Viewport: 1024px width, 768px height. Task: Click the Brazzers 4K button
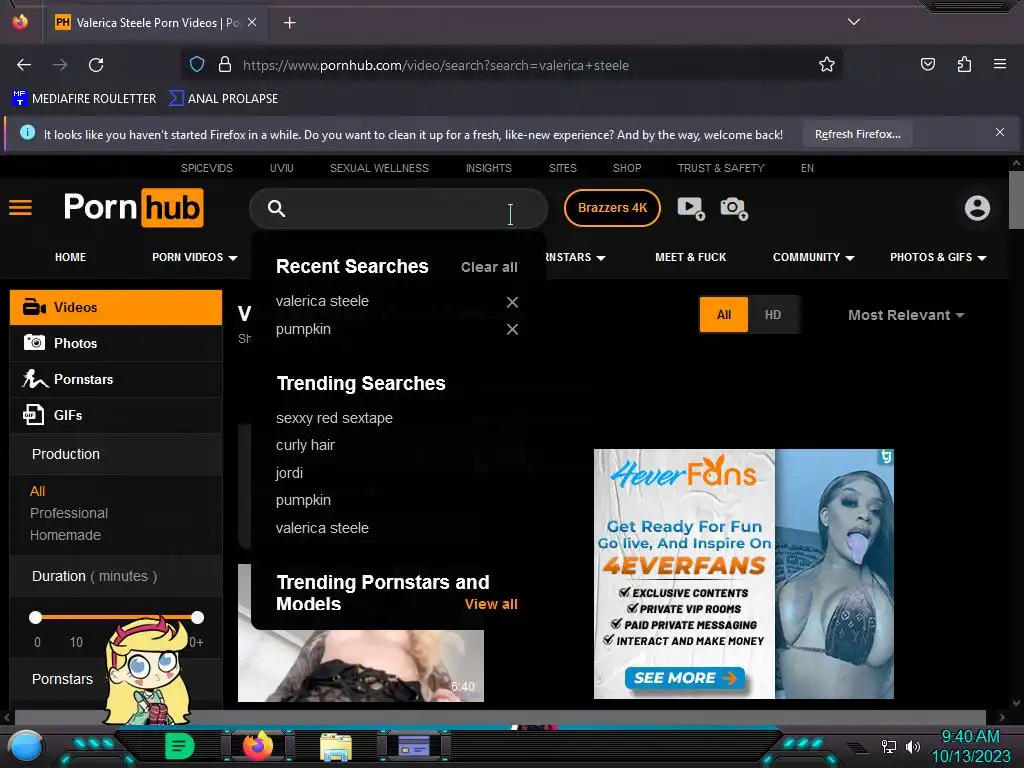pos(612,208)
